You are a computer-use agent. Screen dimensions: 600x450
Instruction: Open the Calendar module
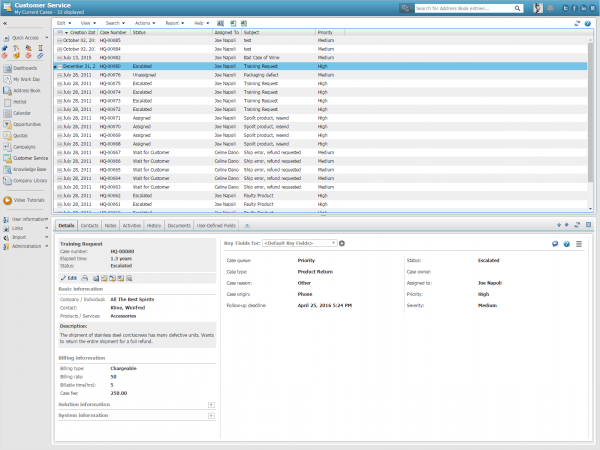click(17, 113)
